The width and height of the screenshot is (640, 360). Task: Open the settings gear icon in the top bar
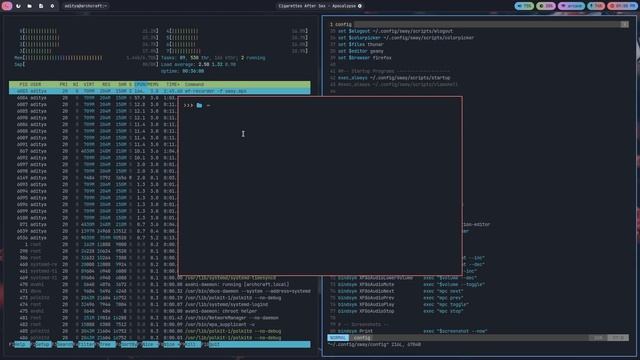coord(52,6)
